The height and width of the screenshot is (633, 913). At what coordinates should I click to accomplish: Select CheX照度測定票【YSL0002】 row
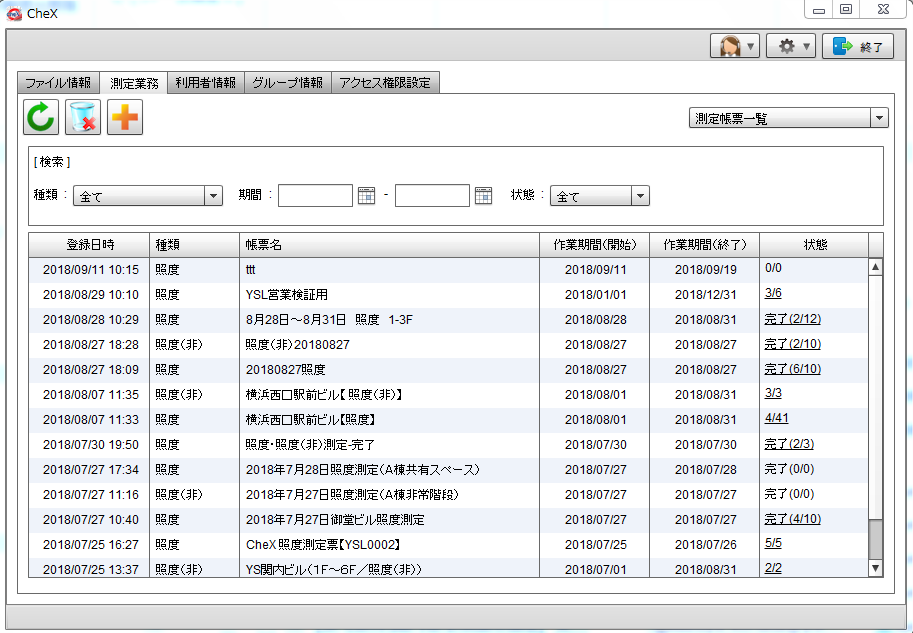[448, 545]
